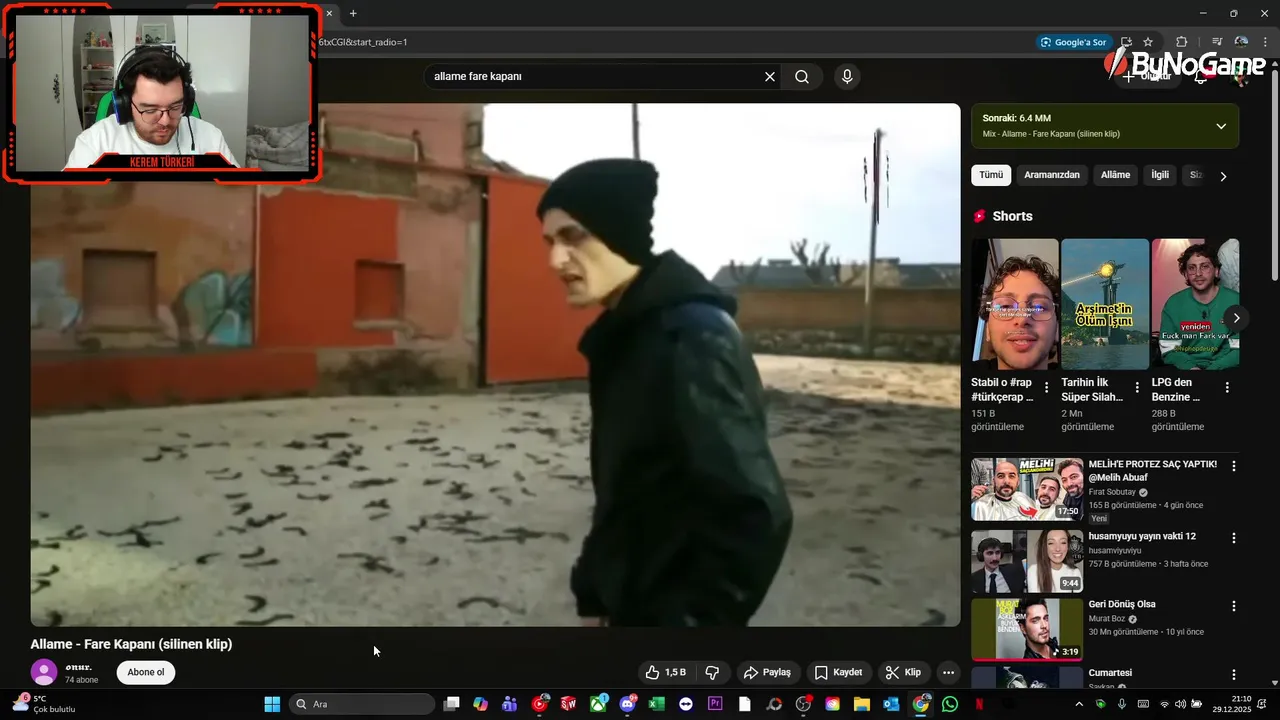Open Chrome three-dot menu
This screenshot has height=720, width=1280.
click(1265, 42)
